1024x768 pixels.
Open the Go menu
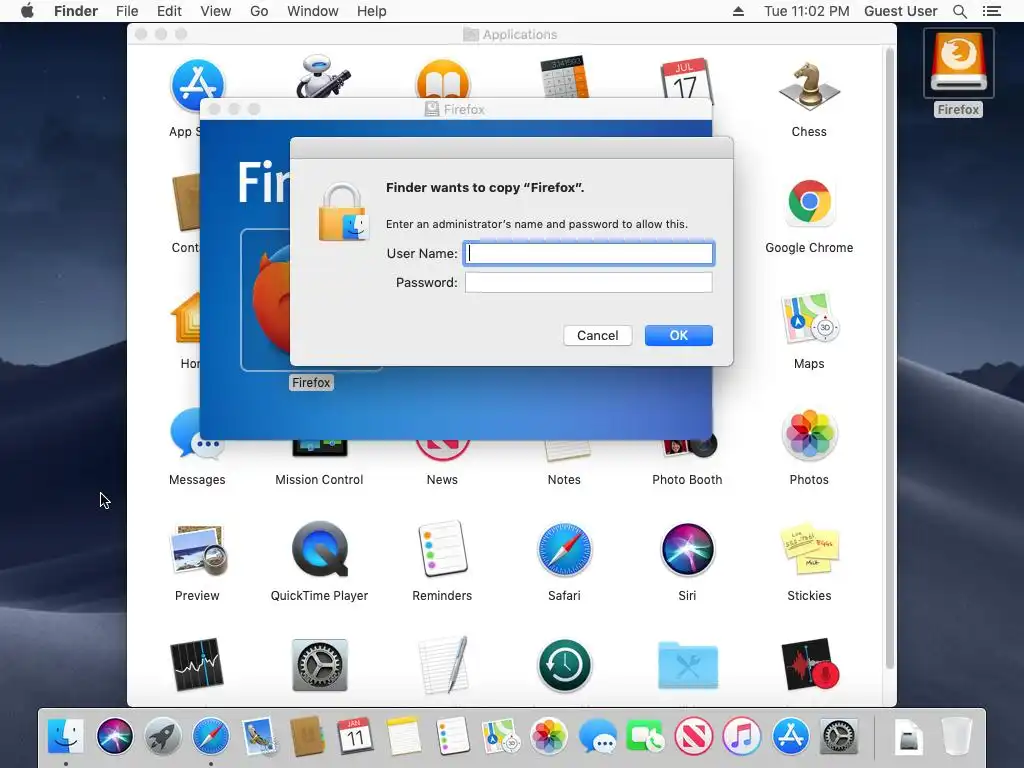point(259,11)
